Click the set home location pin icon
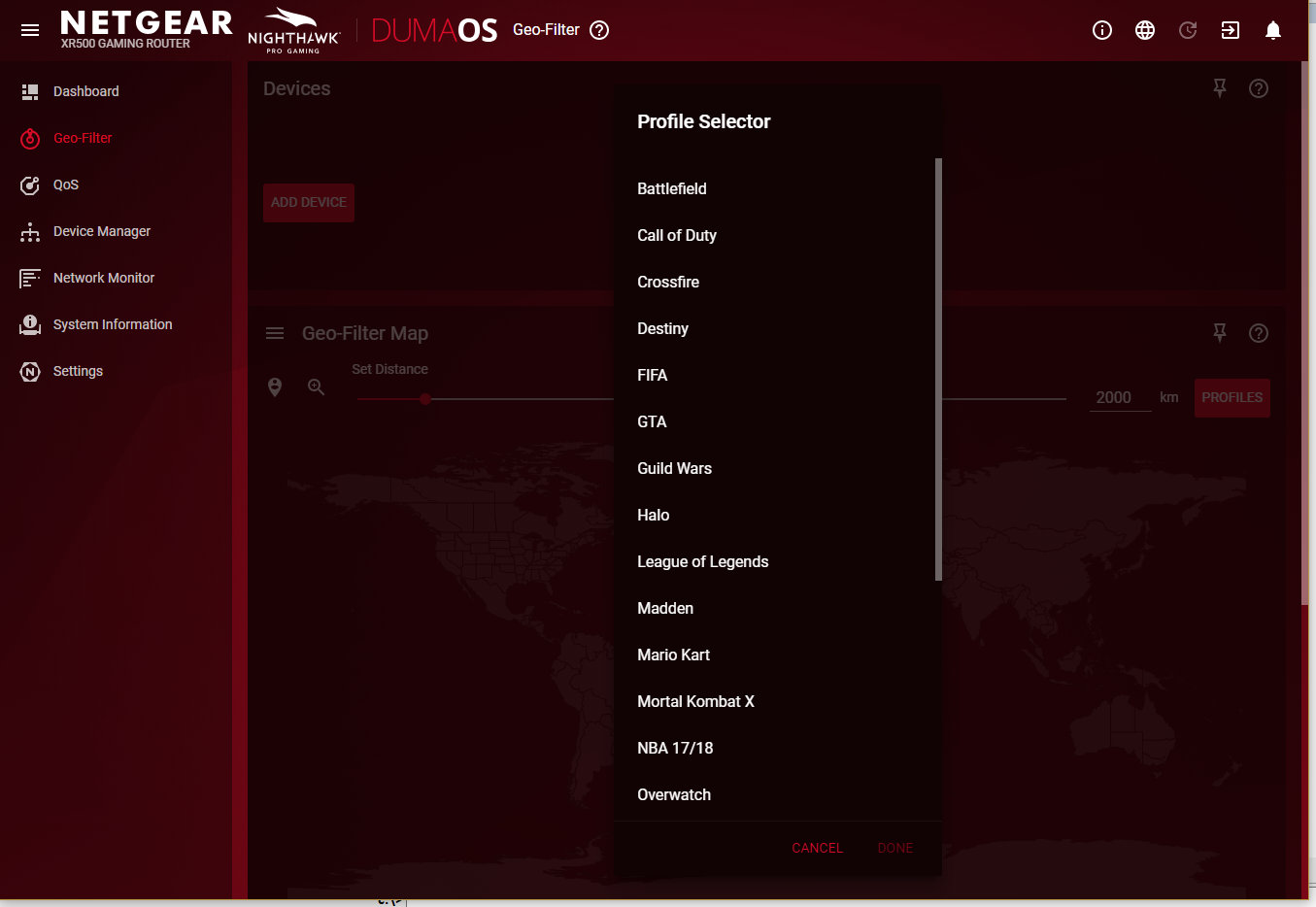This screenshot has width=1316, height=907. pyautogui.click(x=275, y=386)
